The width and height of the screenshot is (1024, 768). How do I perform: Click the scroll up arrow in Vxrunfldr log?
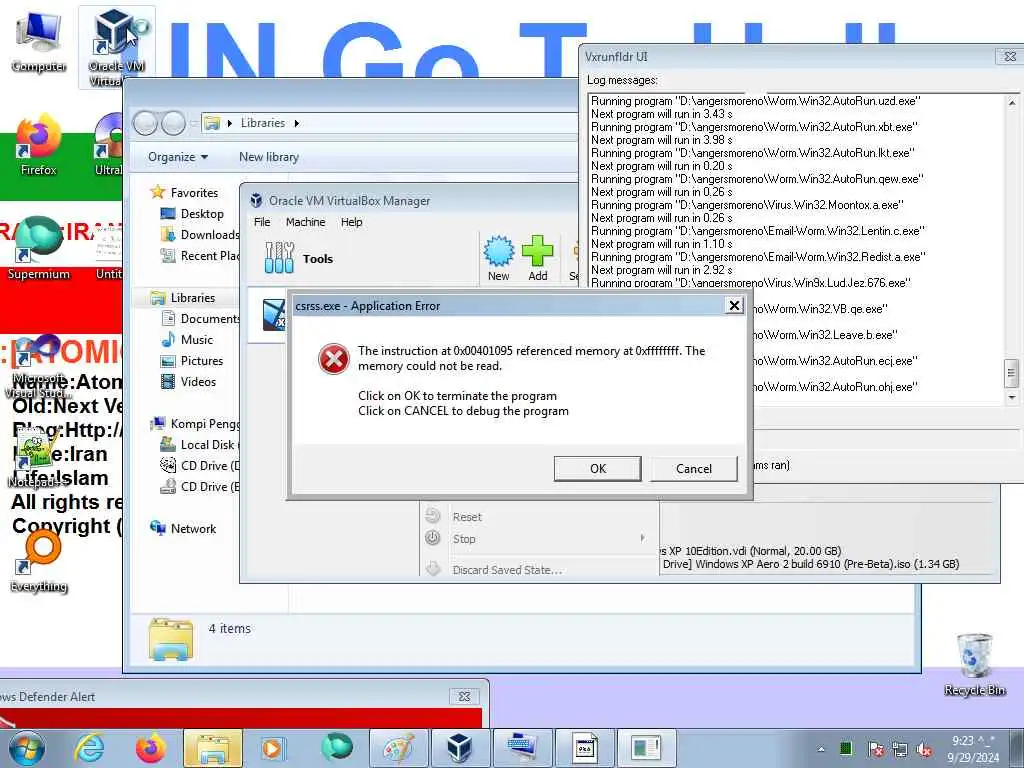click(1012, 103)
